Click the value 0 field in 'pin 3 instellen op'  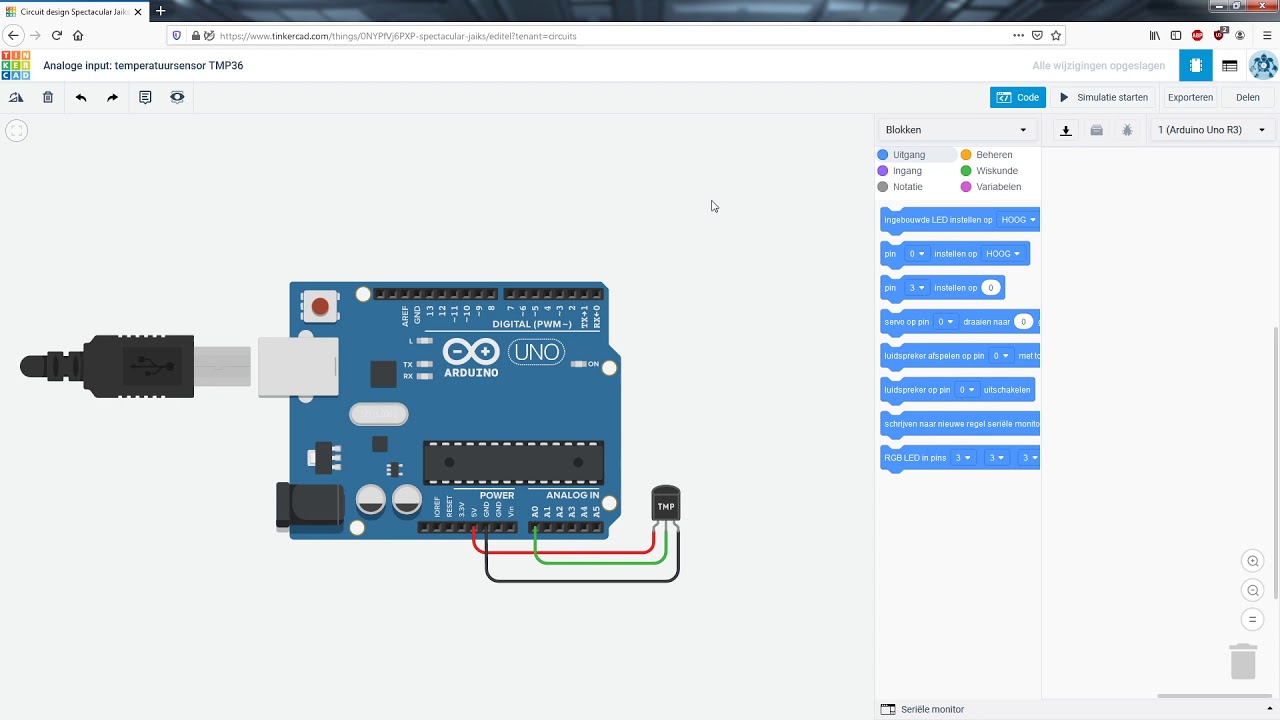pyautogui.click(x=990, y=288)
